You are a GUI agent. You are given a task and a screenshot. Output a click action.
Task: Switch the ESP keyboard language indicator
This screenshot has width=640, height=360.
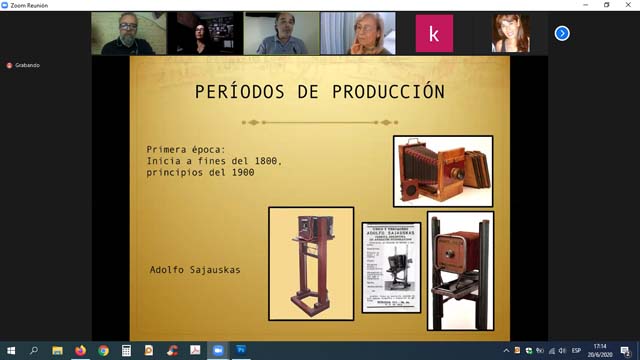[576, 351]
